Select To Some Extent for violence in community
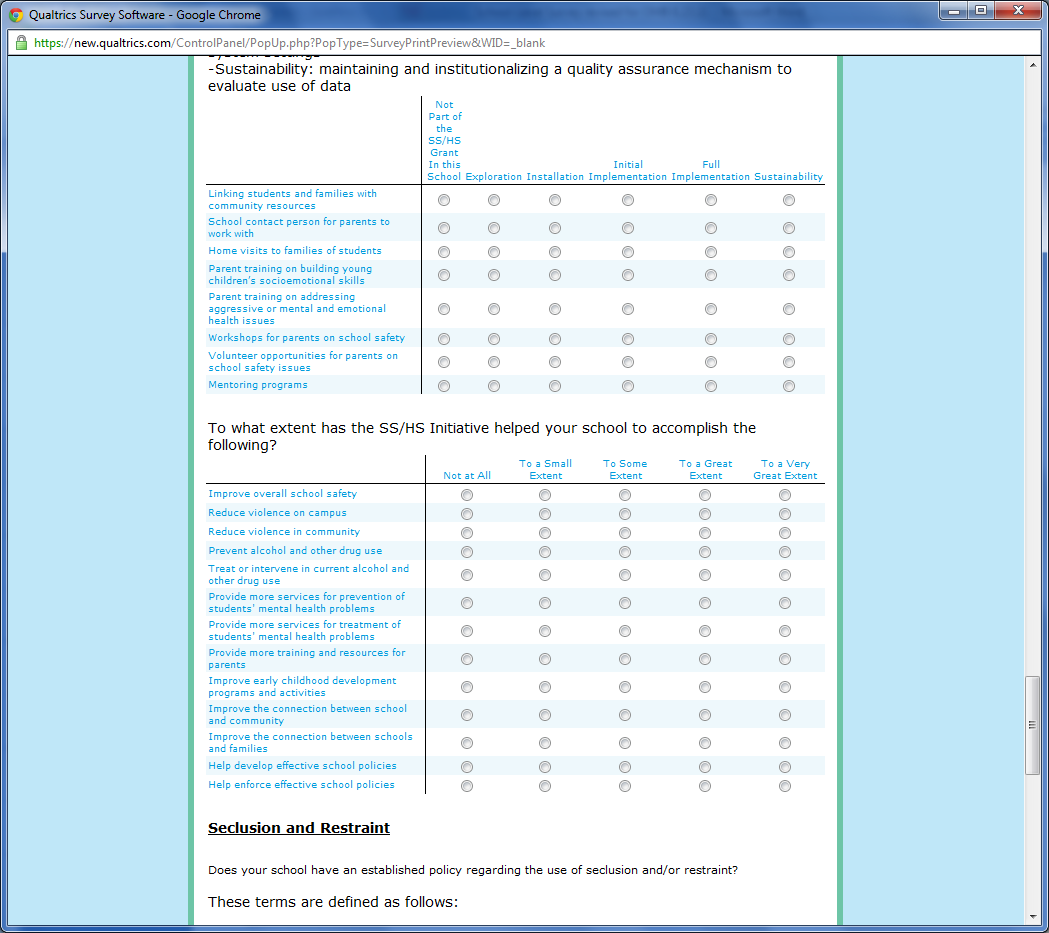This screenshot has height=933, width=1049. click(x=625, y=533)
